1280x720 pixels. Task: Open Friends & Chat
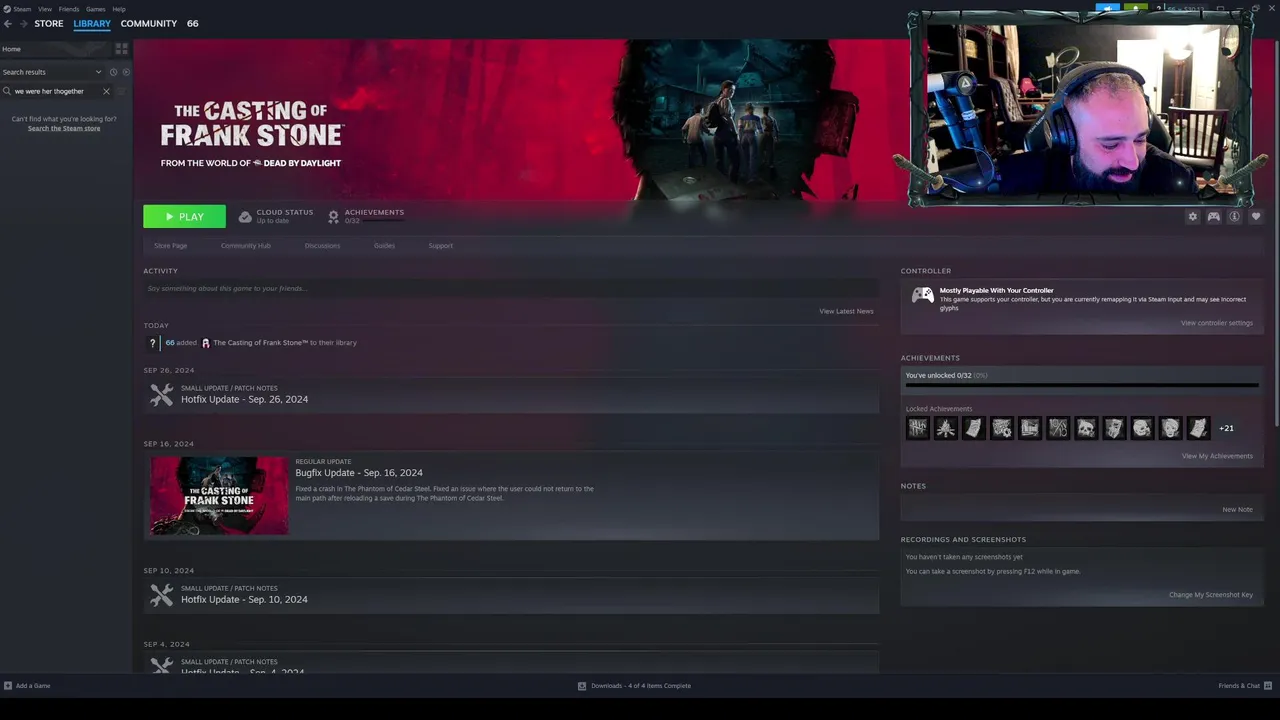point(1243,686)
